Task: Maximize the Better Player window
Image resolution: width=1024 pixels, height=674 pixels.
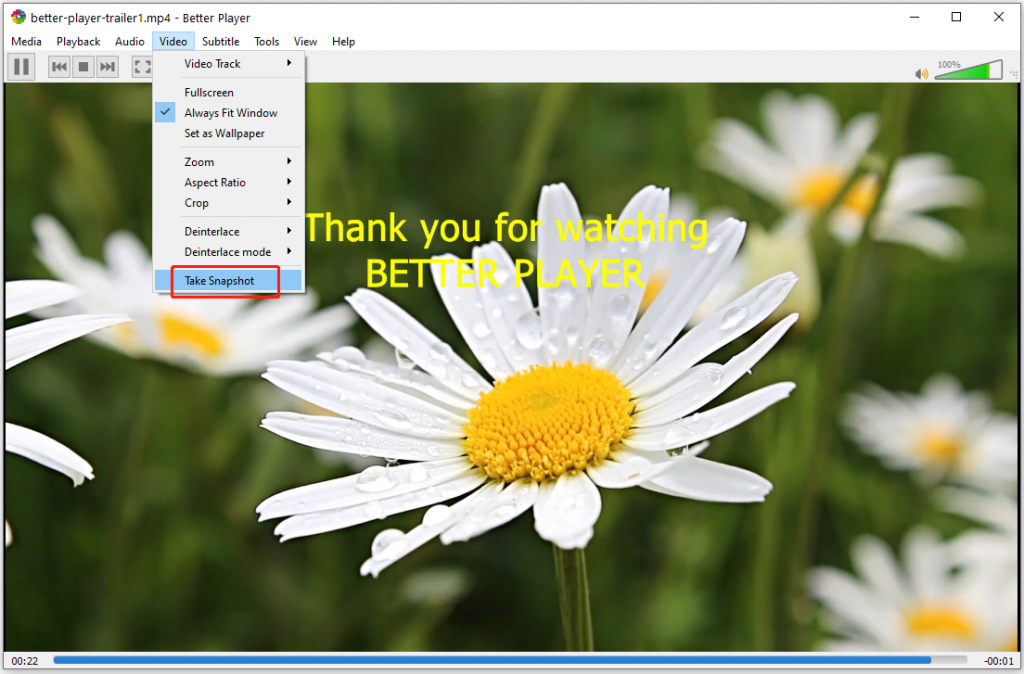Action: tap(956, 17)
